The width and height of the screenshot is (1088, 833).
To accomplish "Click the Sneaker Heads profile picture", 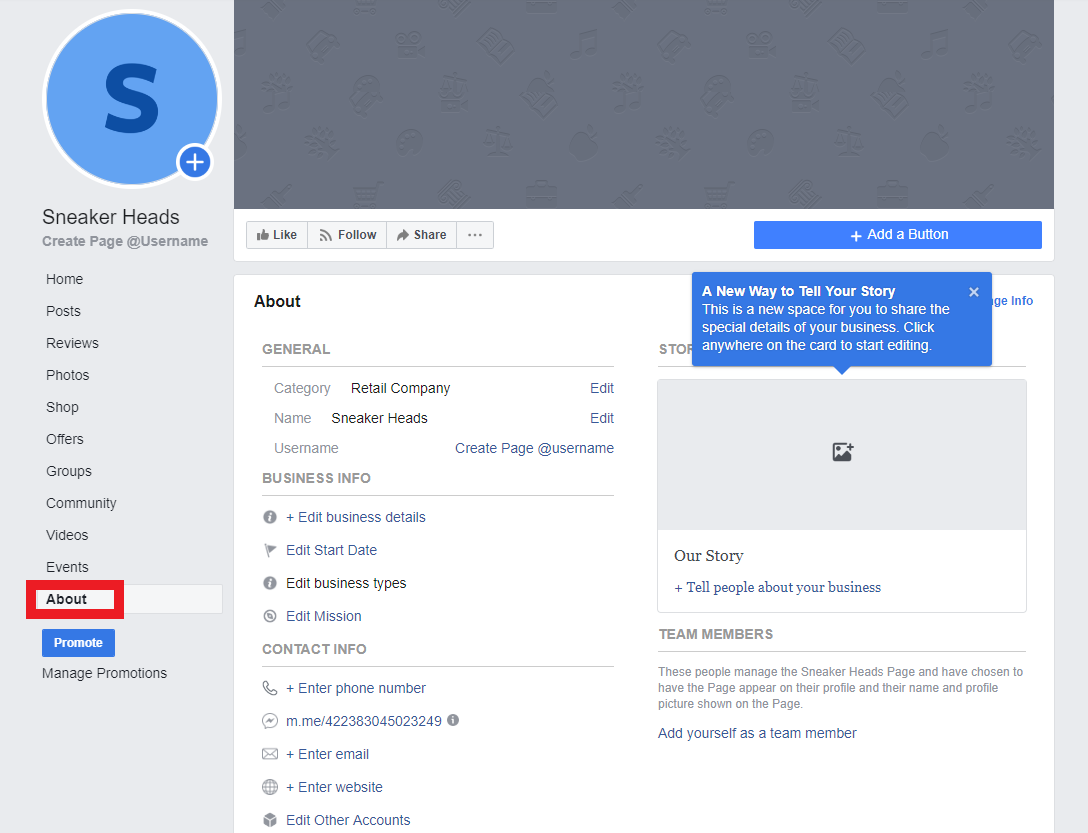I will [132, 99].
